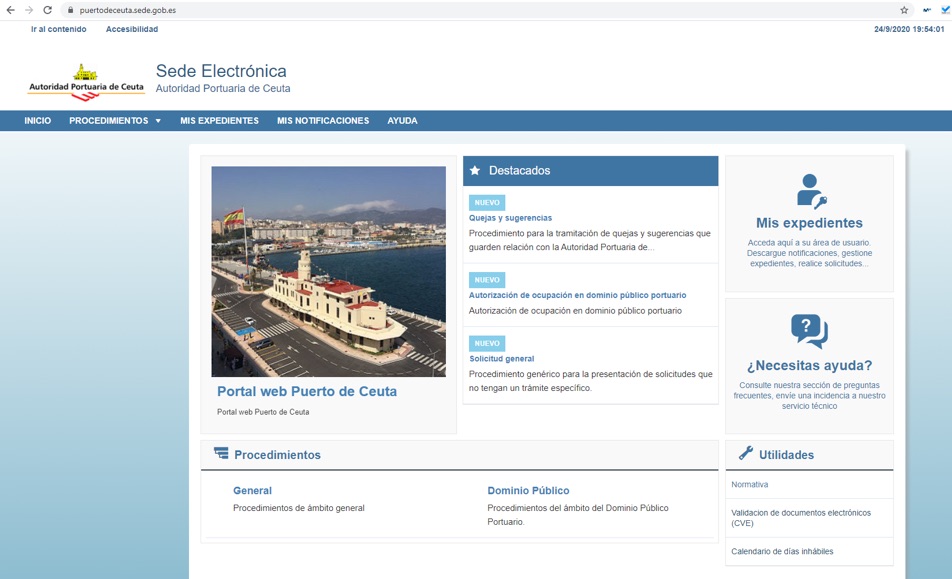This screenshot has width=952, height=579.
Task: Open the MIS EXPEDIENTES menu item
Action: (219, 121)
